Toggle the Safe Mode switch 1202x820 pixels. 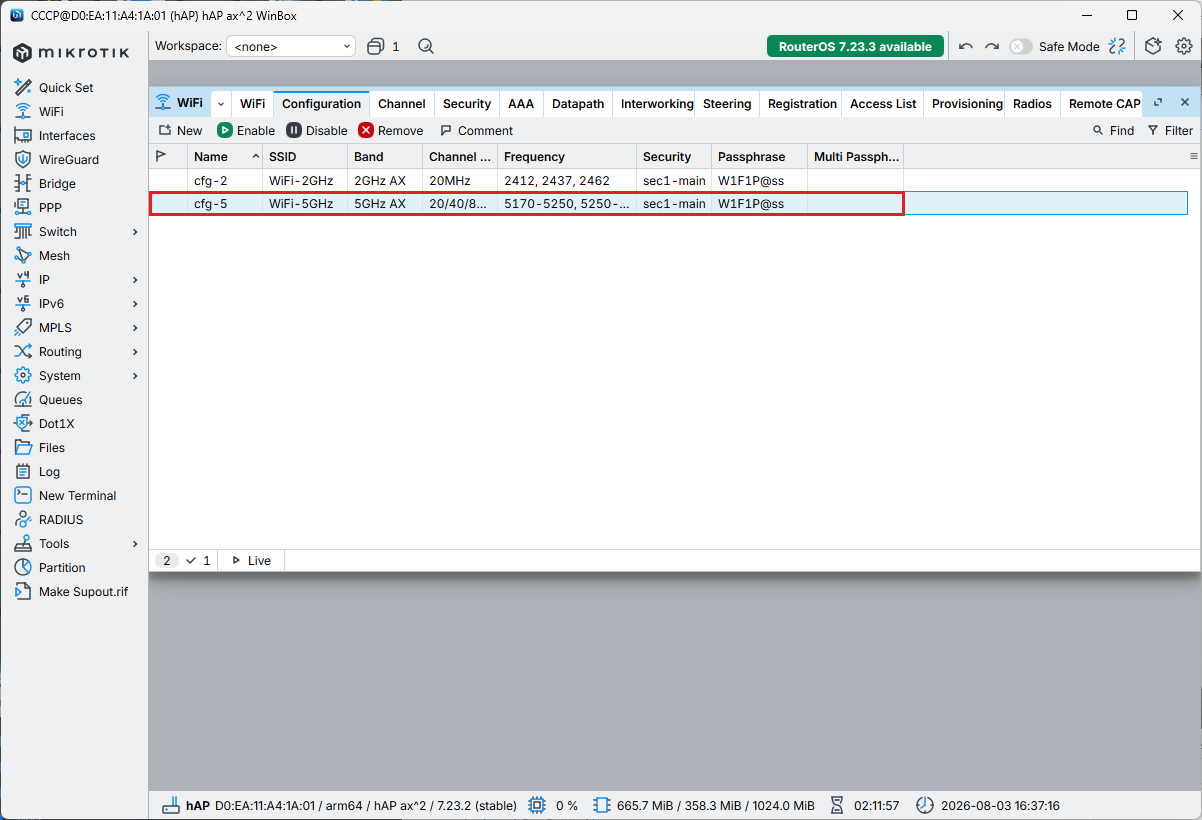[1020, 46]
